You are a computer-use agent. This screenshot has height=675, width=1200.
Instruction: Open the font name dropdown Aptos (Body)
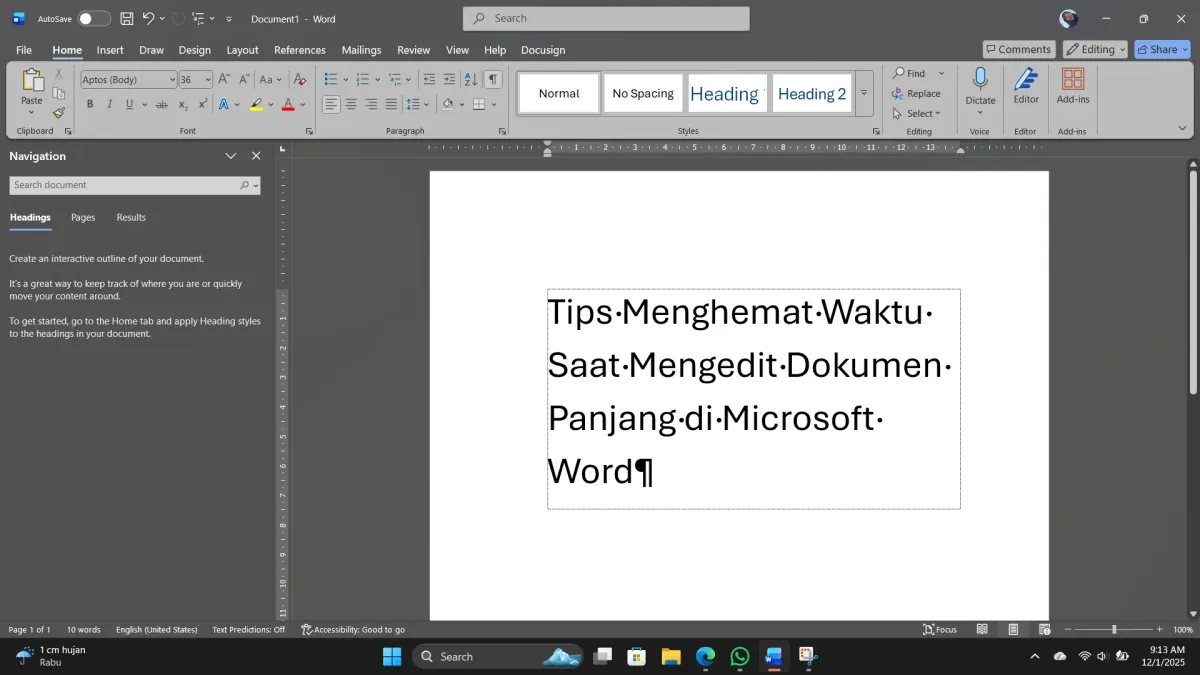(172, 80)
